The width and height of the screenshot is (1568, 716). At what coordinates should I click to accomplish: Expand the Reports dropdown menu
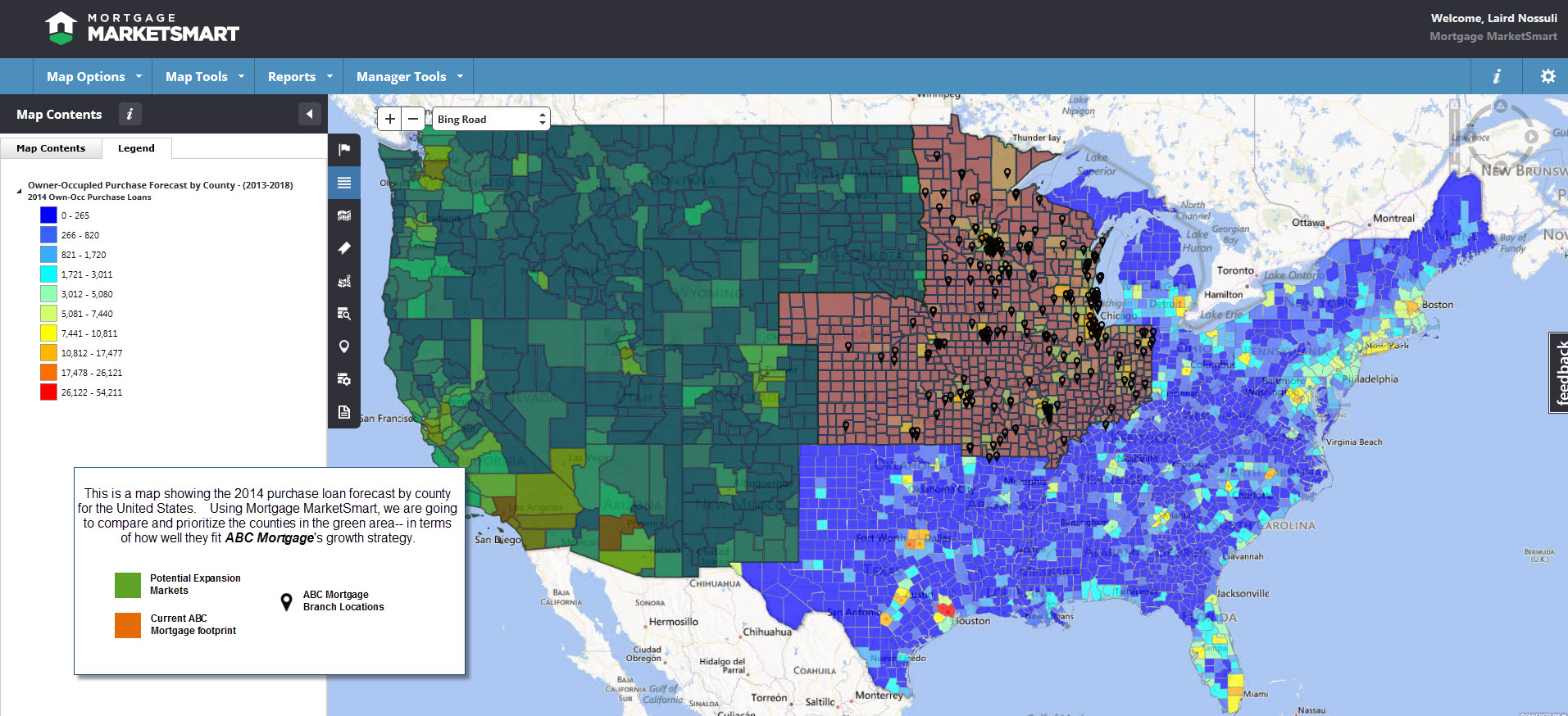(x=299, y=76)
